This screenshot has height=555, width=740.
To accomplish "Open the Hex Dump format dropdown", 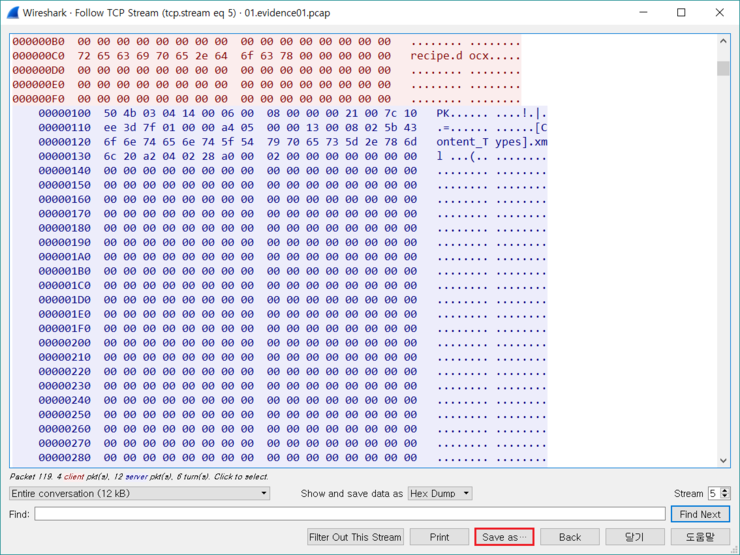I will (440, 493).
